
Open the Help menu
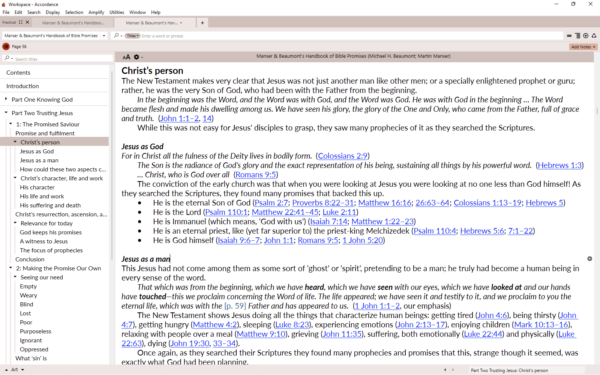tap(155, 12)
